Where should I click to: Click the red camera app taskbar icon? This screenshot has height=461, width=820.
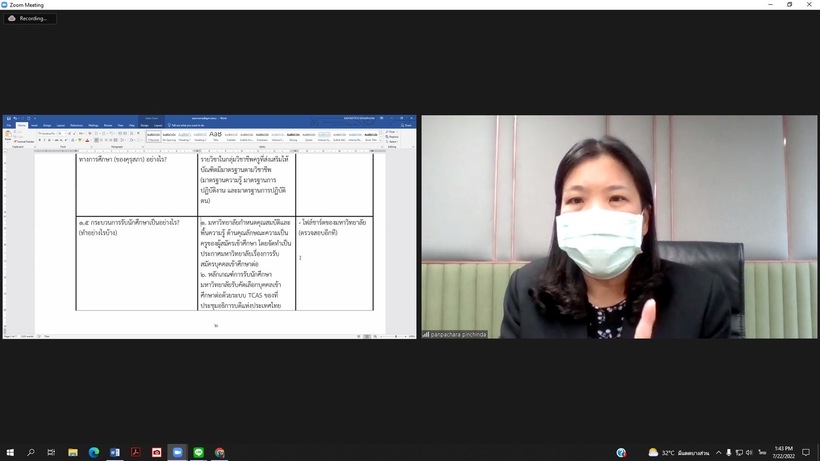tap(156, 452)
